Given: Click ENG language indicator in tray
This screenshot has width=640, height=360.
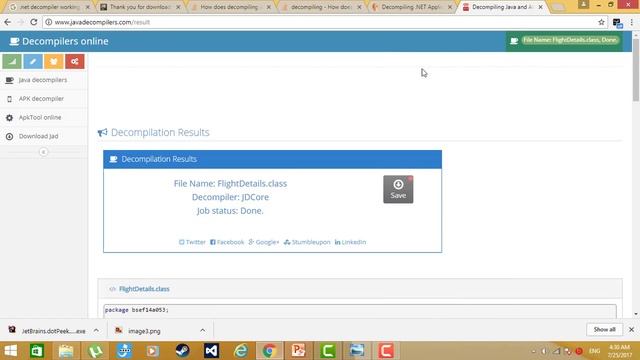Looking at the screenshot, I should [594, 351].
